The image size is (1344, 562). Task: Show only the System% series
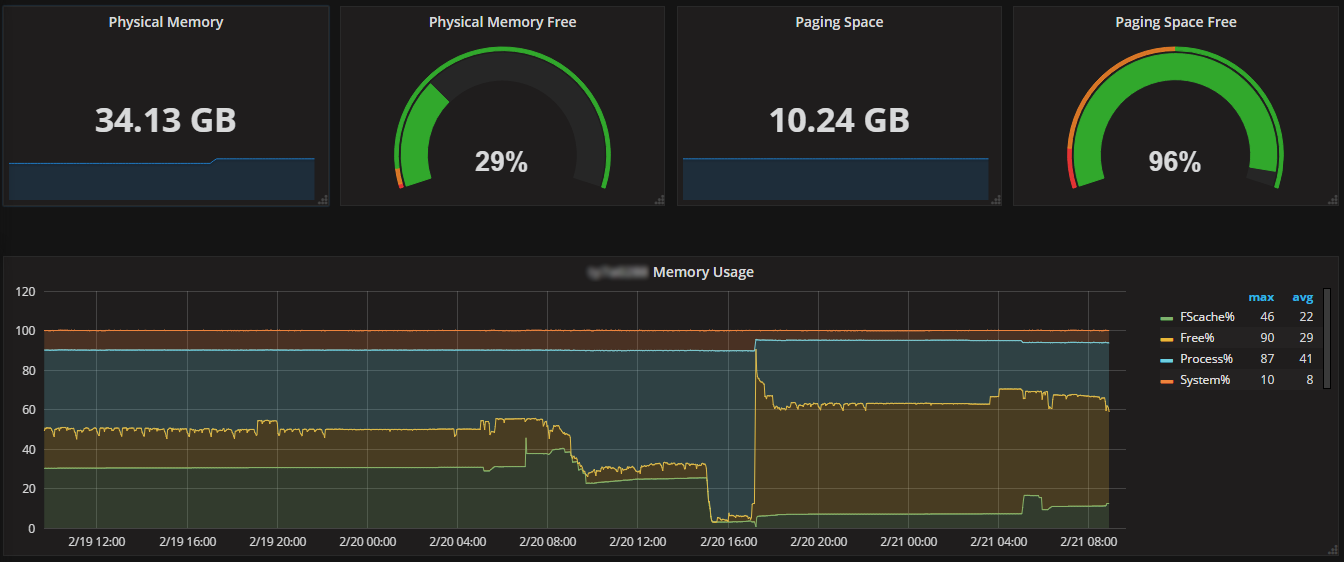click(1205, 380)
